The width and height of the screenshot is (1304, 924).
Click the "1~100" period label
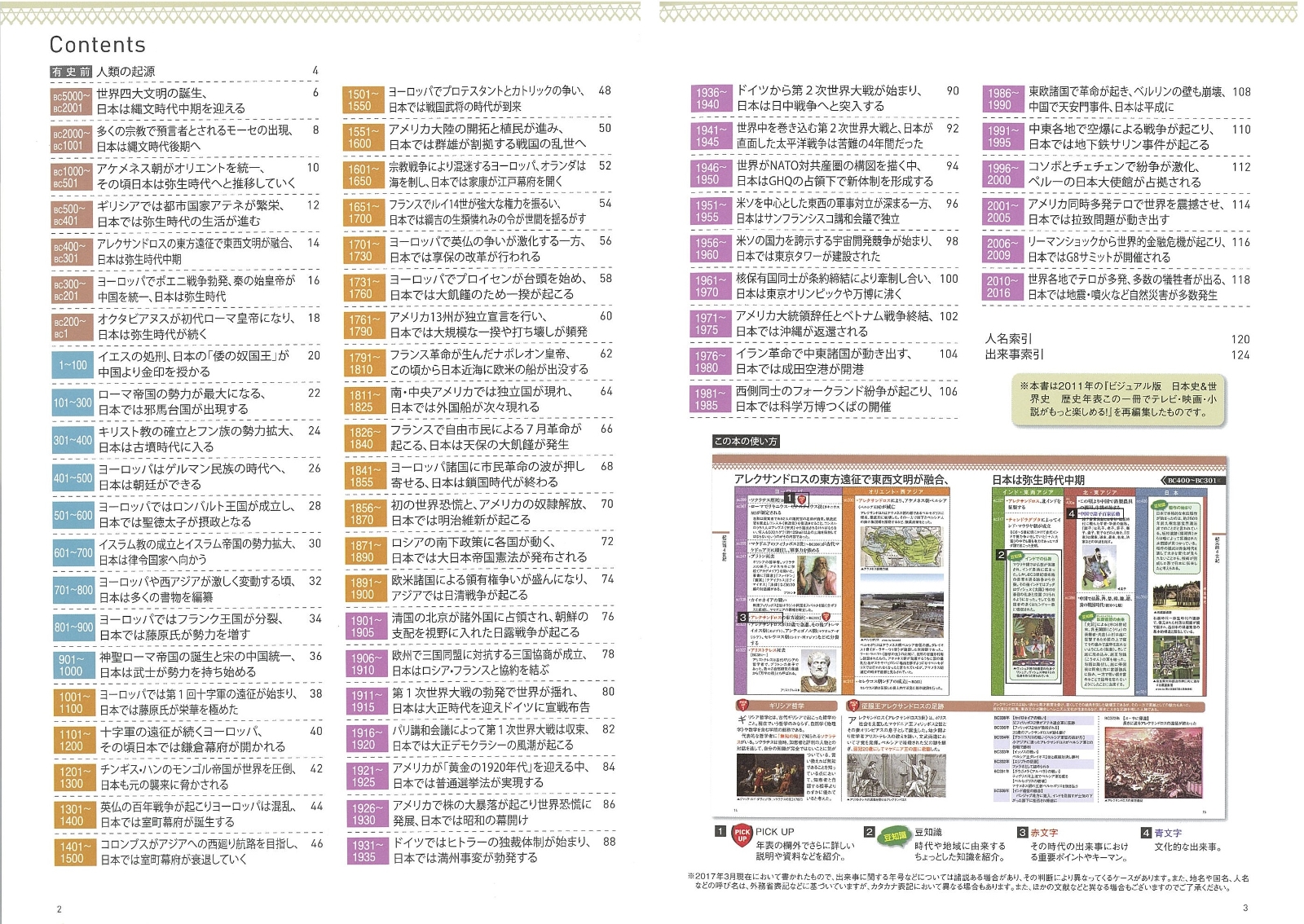pos(73,365)
